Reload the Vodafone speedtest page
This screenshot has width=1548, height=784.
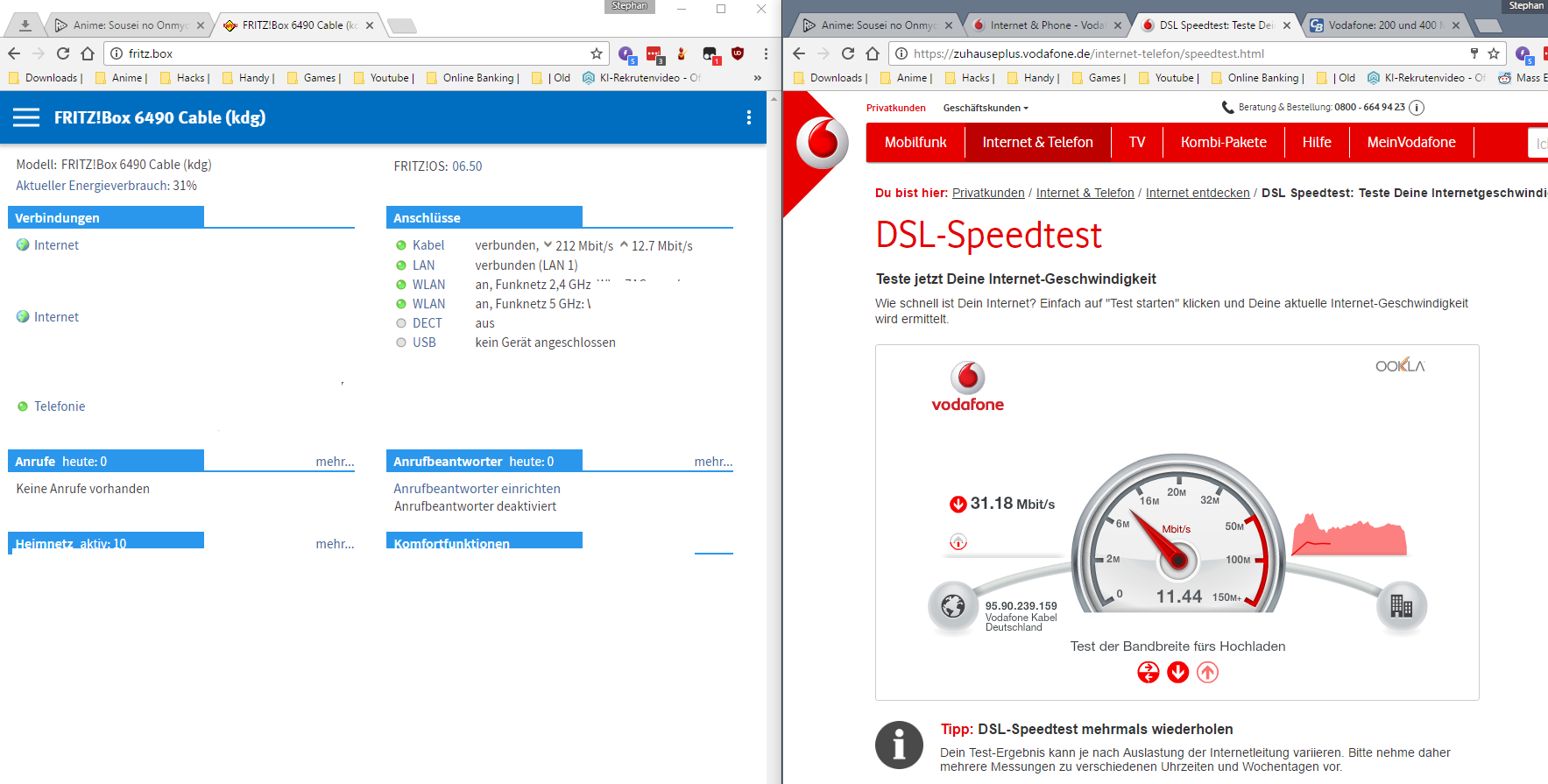point(848,53)
